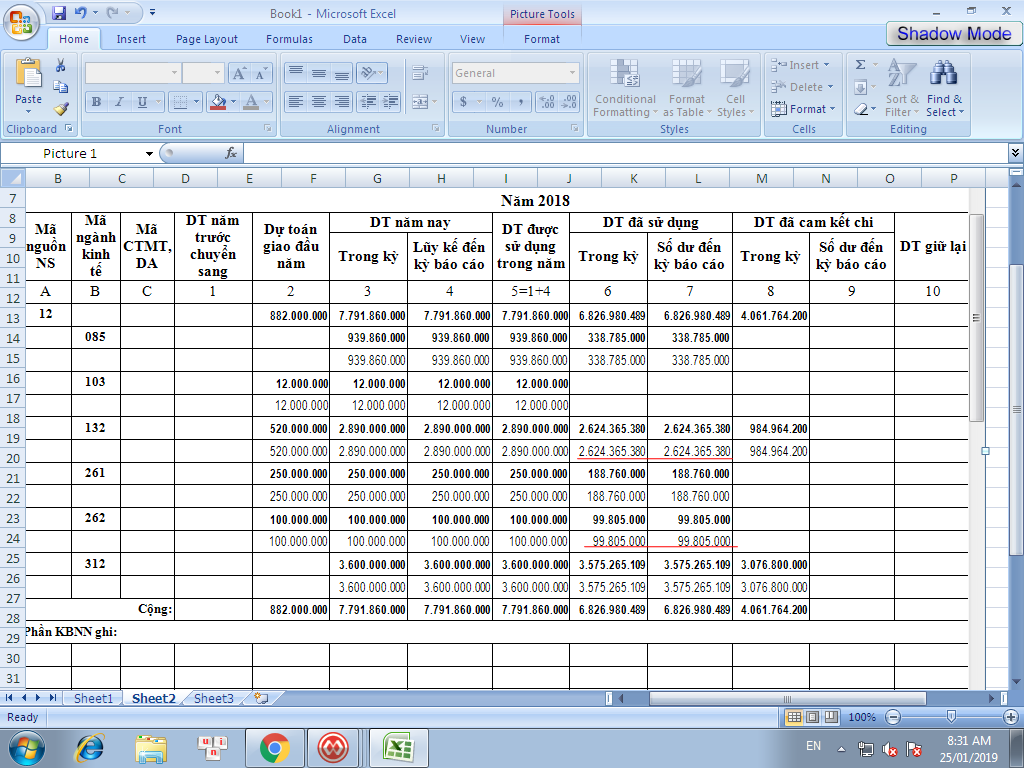1024x768 pixels.
Task: Click the Office button logo
Action: 21,20
